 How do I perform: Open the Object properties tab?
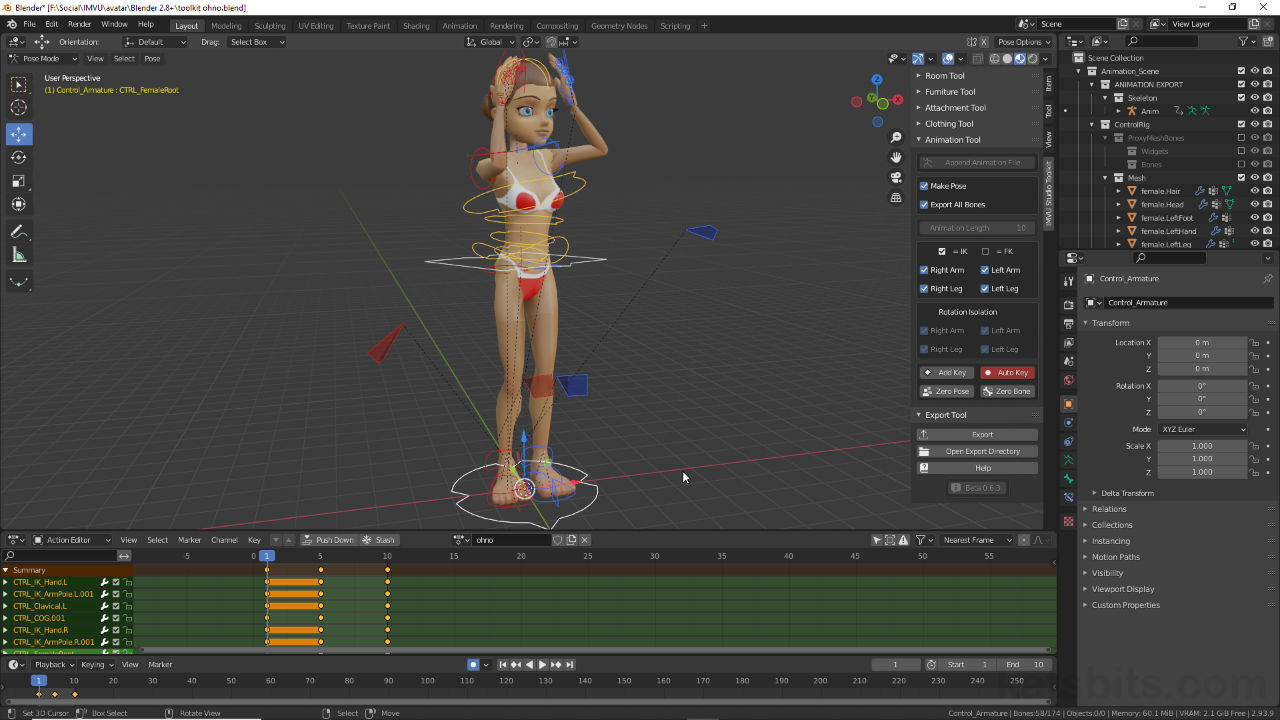tap(1068, 404)
